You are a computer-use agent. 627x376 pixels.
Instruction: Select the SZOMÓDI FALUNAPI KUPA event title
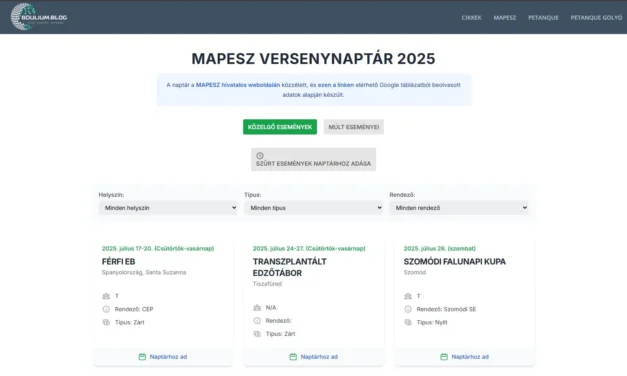(x=455, y=262)
